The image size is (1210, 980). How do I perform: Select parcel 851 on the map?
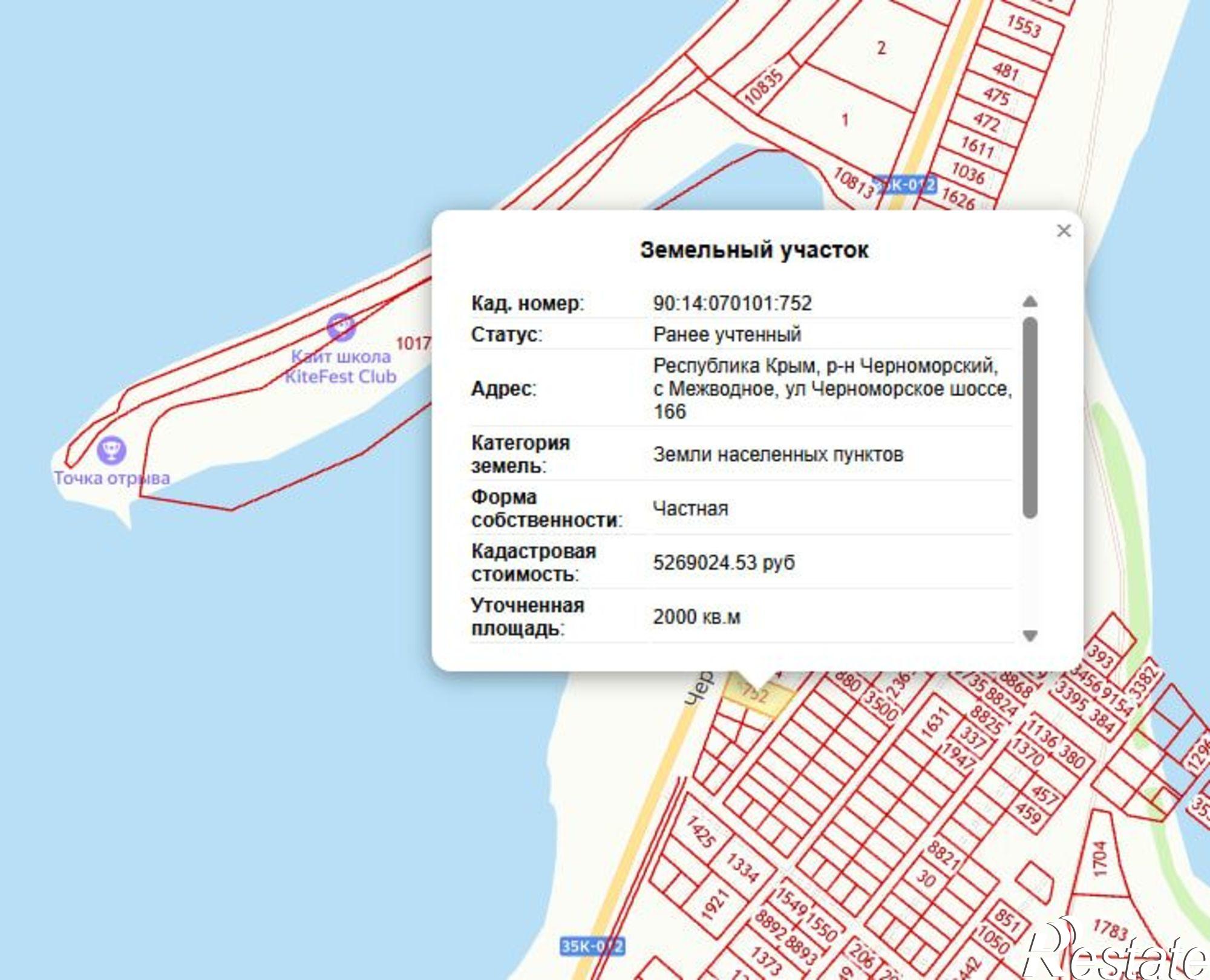pos(1007,920)
